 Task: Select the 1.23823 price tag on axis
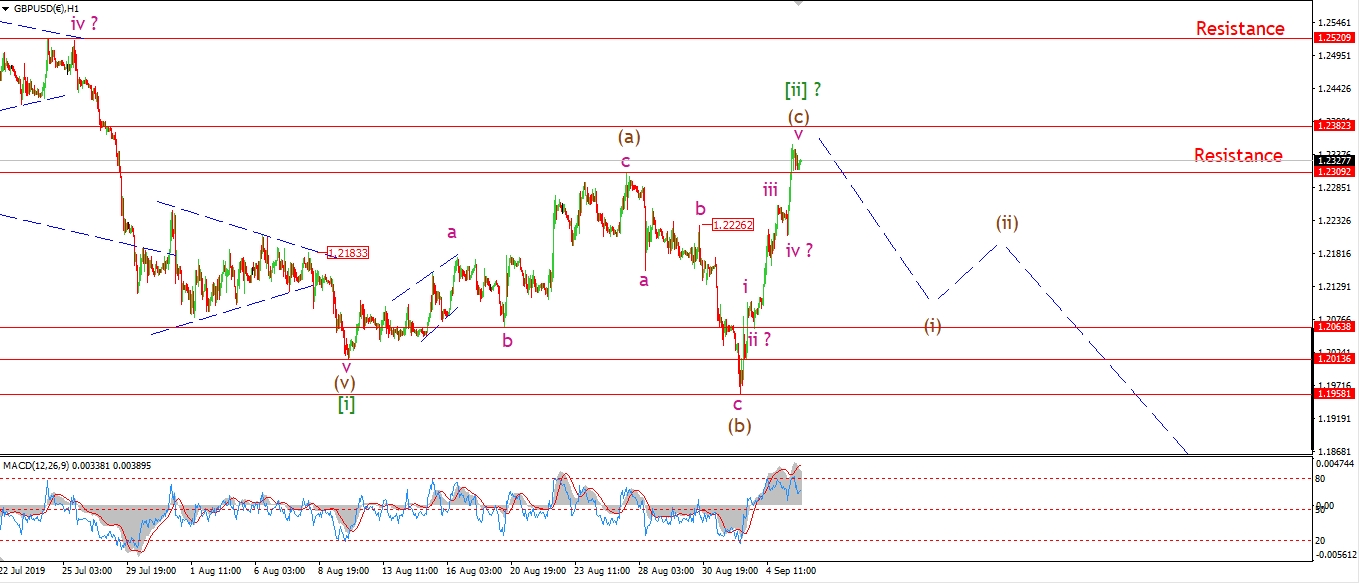tap(1335, 126)
